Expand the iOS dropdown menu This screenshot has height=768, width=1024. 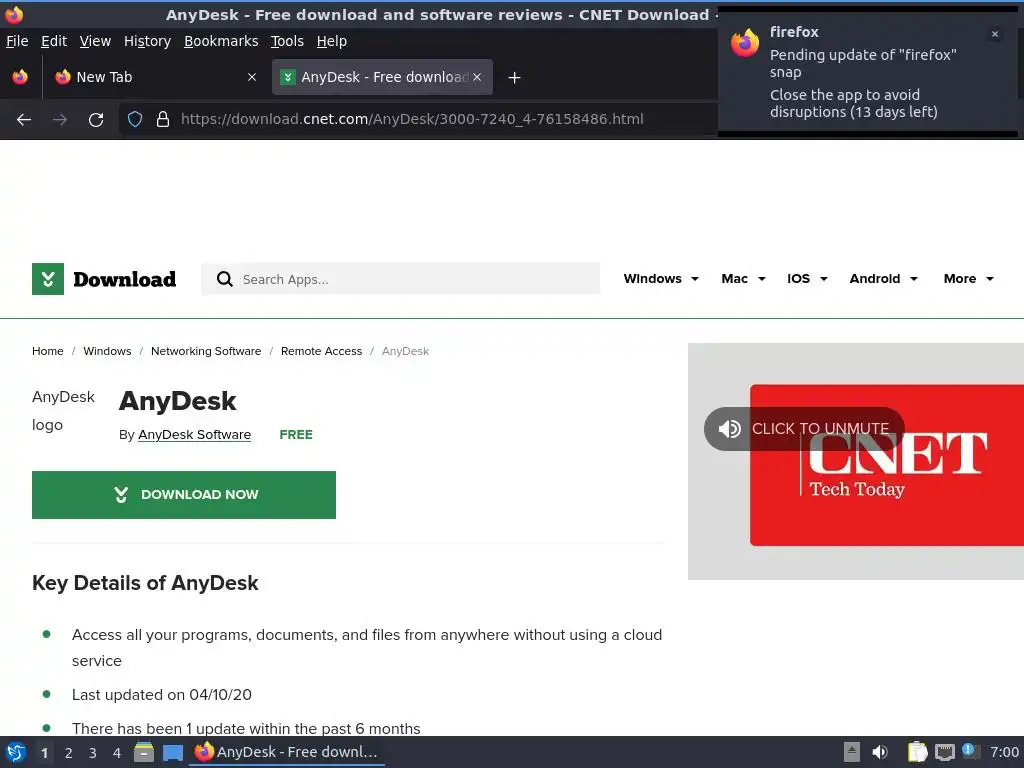tap(807, 279)
